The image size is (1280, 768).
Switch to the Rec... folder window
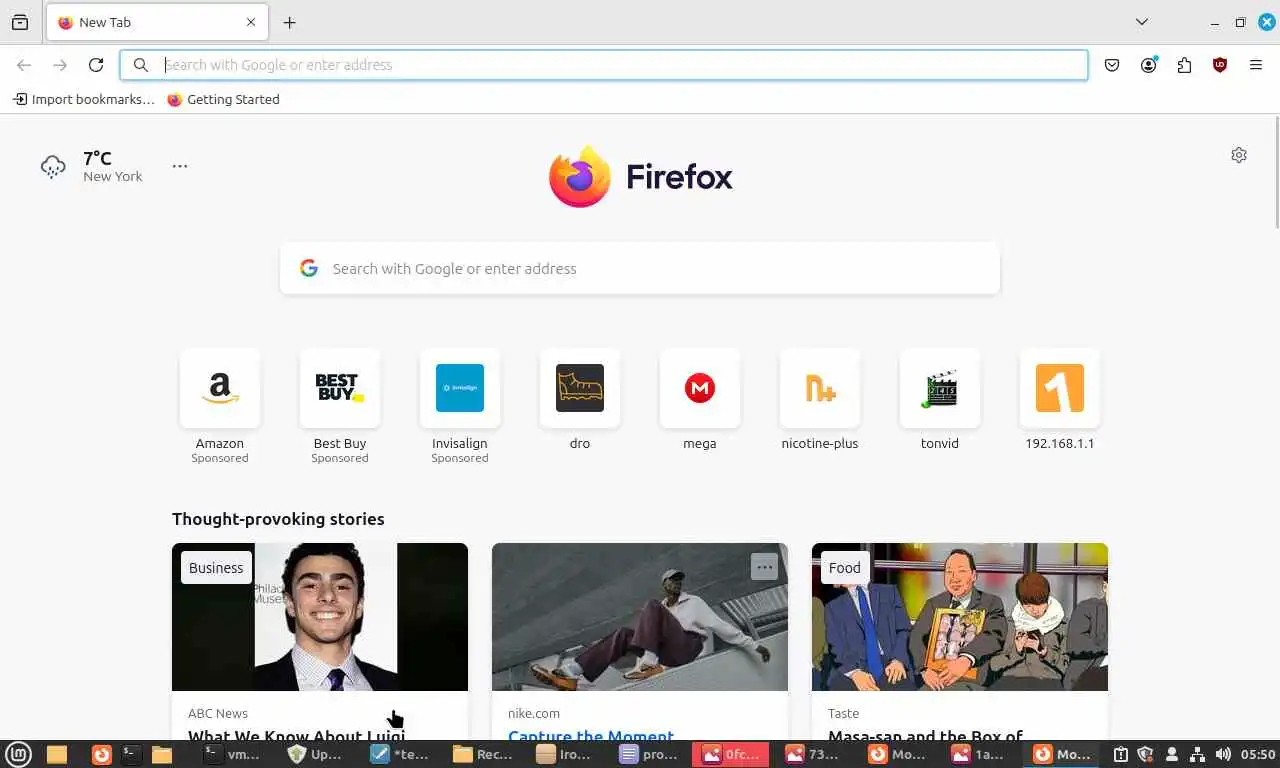[483, 754]
